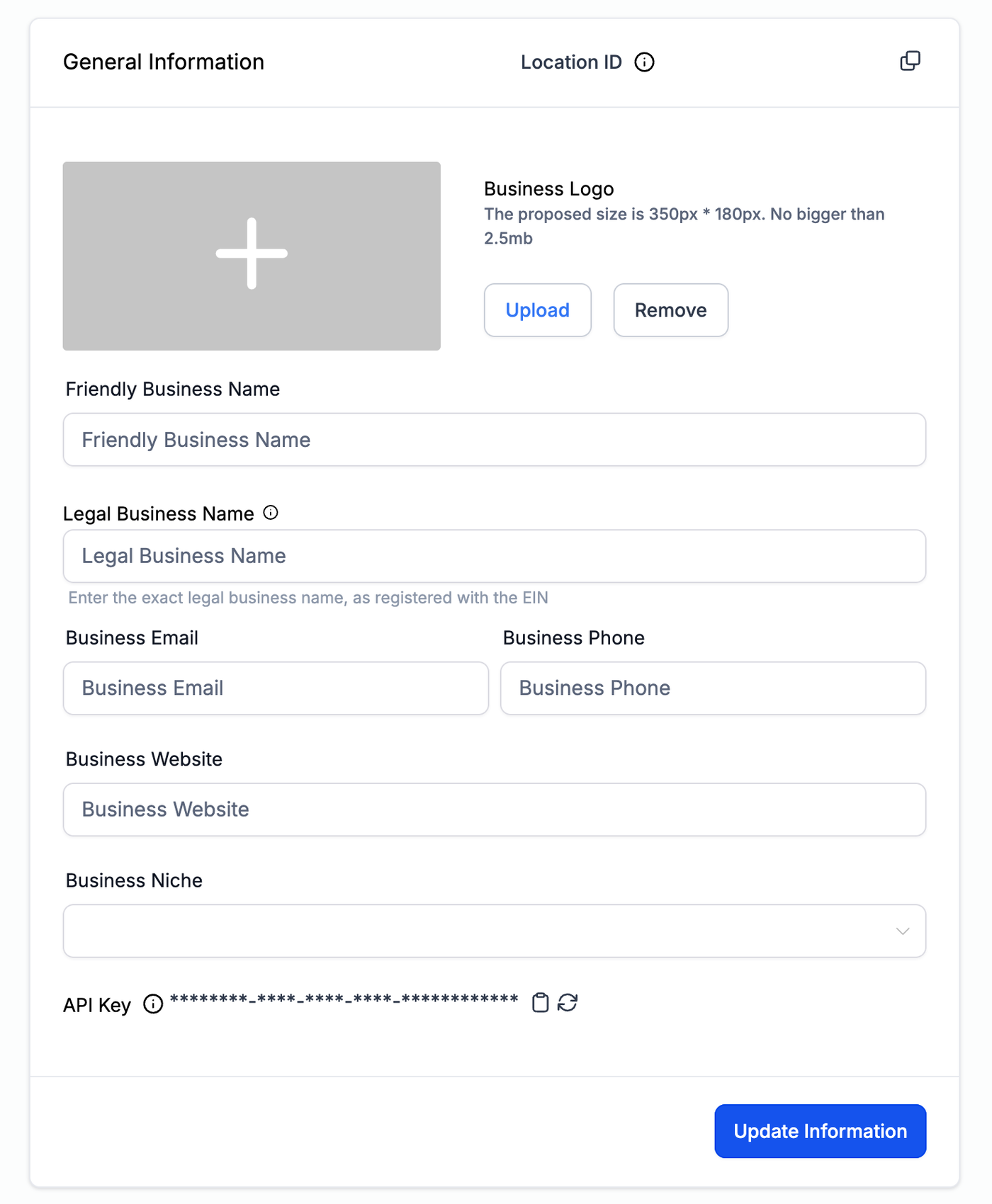Screen dimensions: 992x1204
Task: Click the masked API key value
Action: 344,999
